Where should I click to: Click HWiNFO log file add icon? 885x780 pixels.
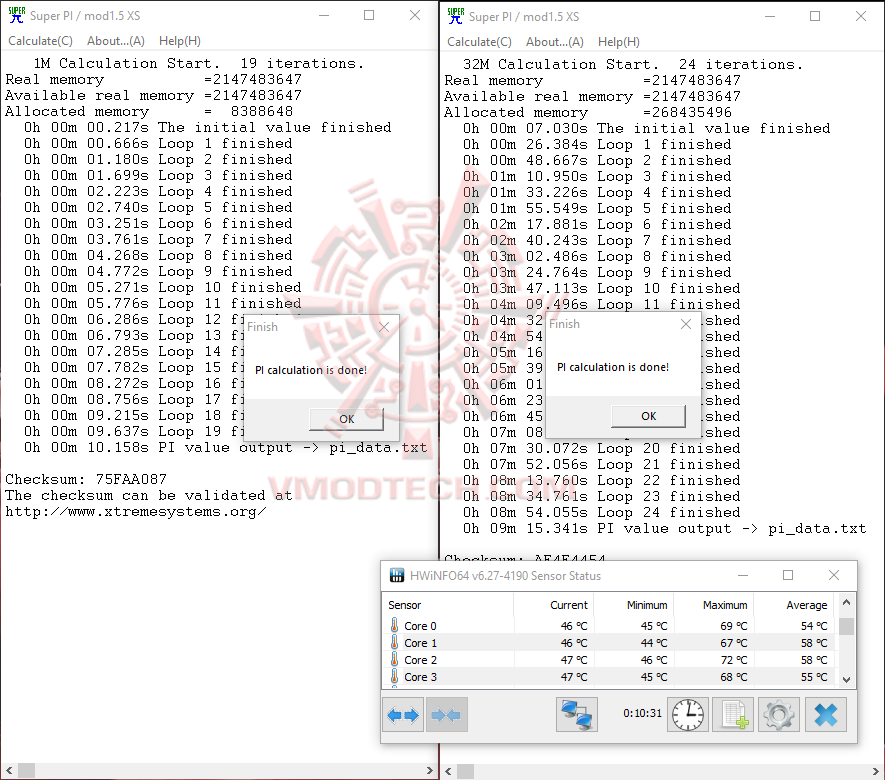(x=733, y=715)
